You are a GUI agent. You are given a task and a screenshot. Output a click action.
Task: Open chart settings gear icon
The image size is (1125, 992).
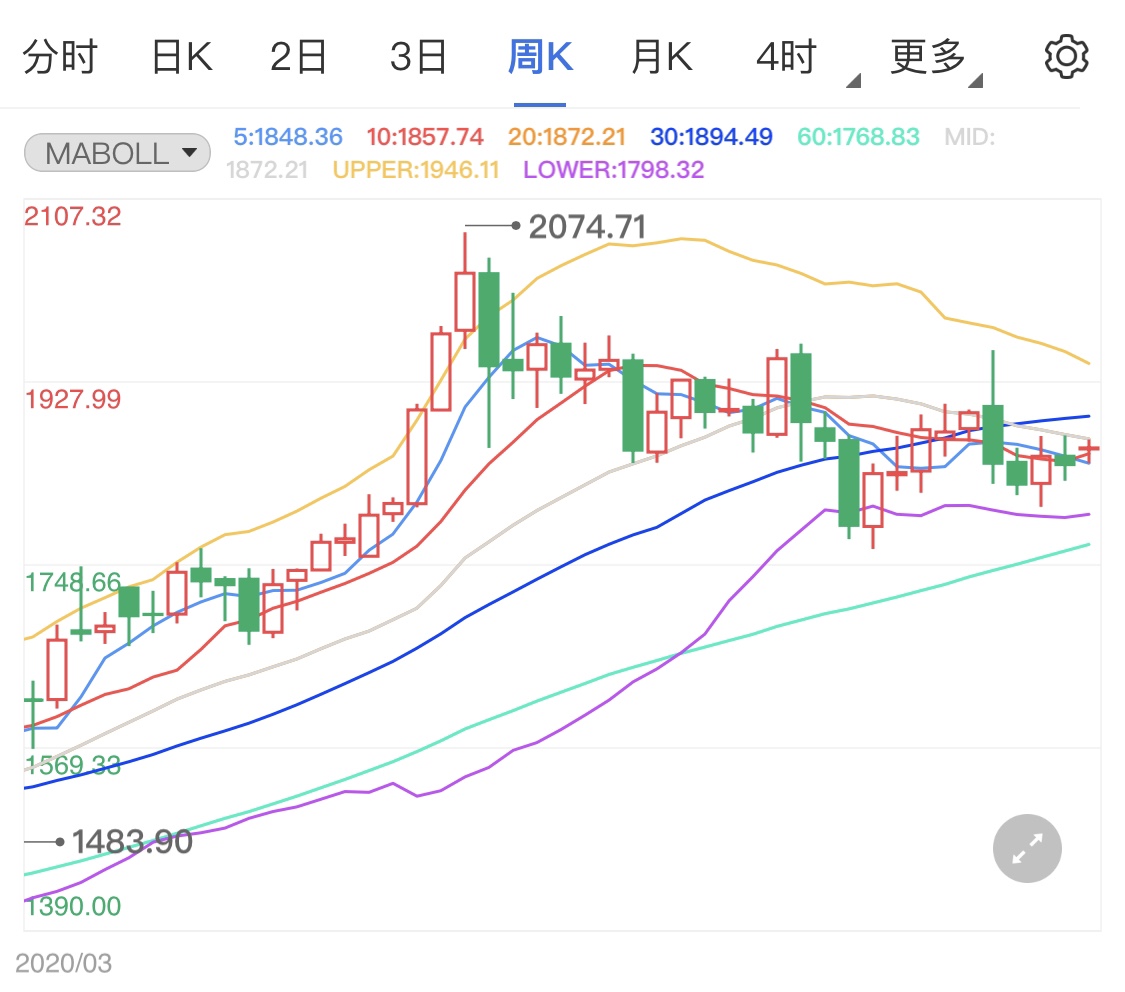pos(1065,57)
